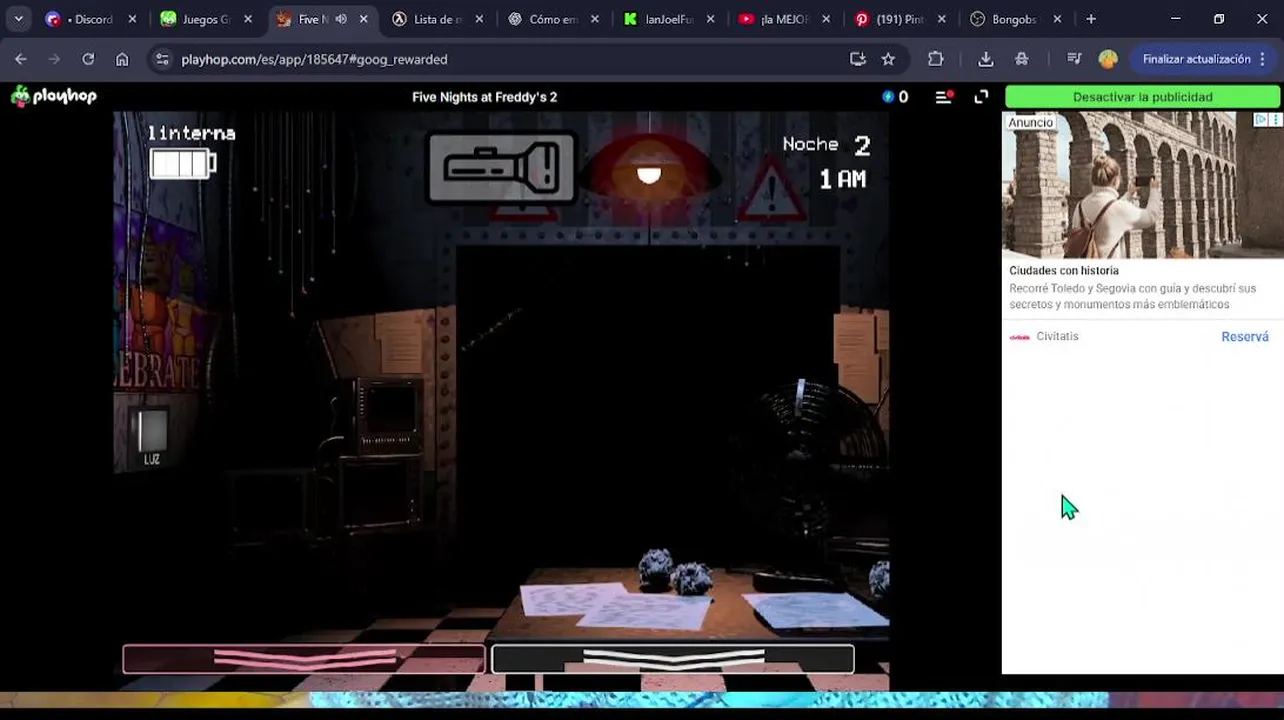Open the Playhop hamburger menu

(943, 97)
